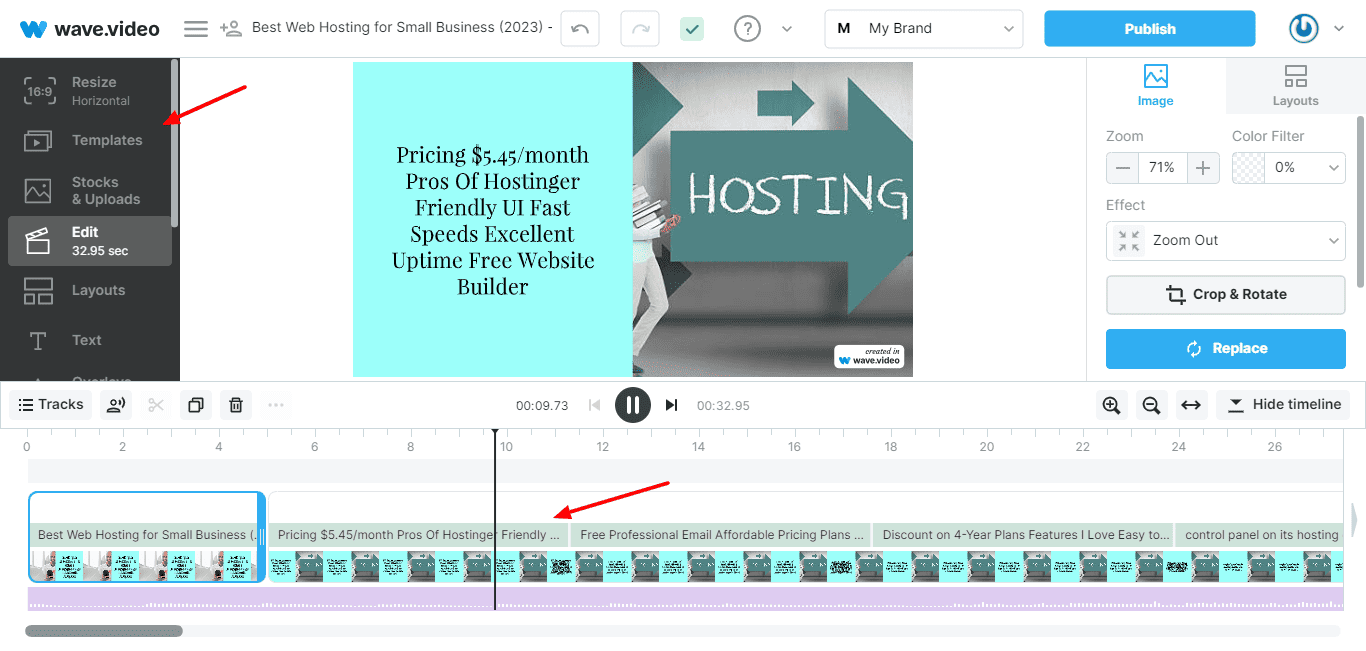1366x651 pixels.
Task: Click the right panel vertical scrollbar
Action: click(1361, 200)
